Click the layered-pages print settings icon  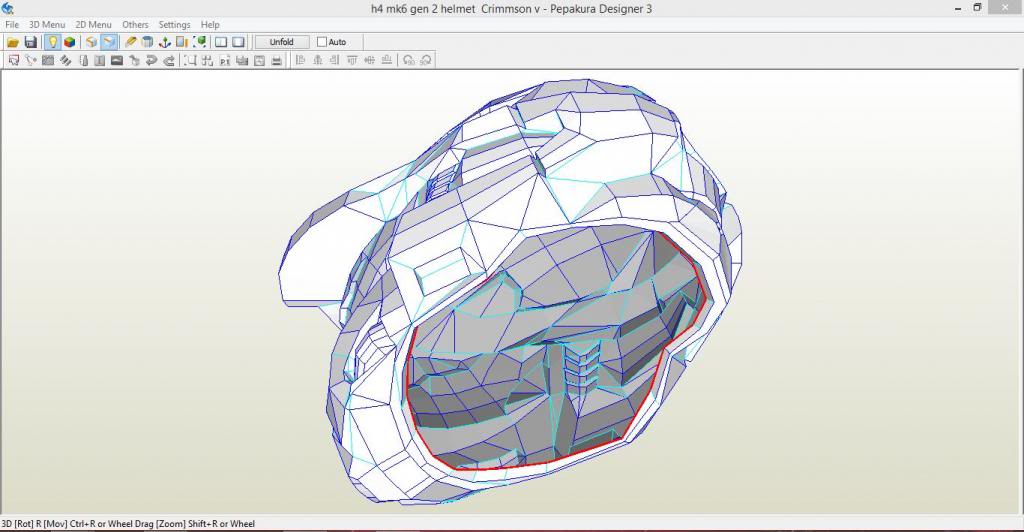pyautogui.click(x=242, y=60)
